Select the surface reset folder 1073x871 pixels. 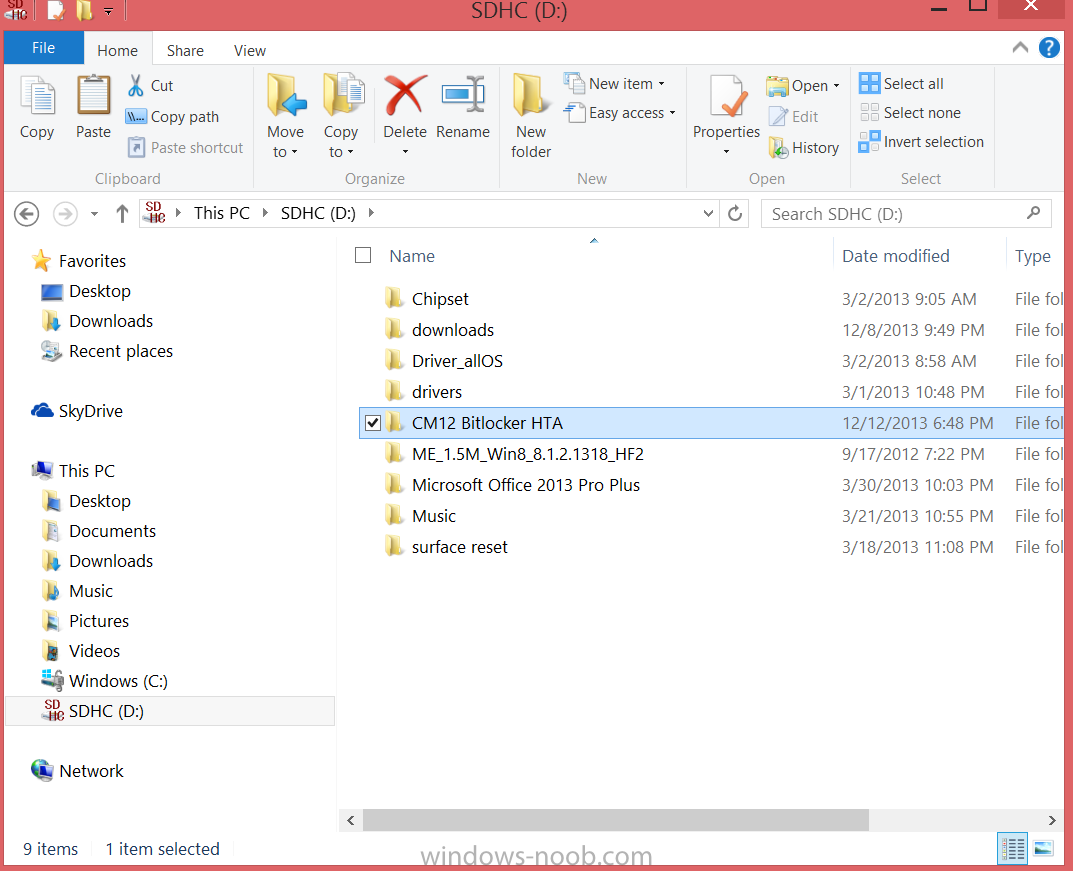(x=459, y=547)
